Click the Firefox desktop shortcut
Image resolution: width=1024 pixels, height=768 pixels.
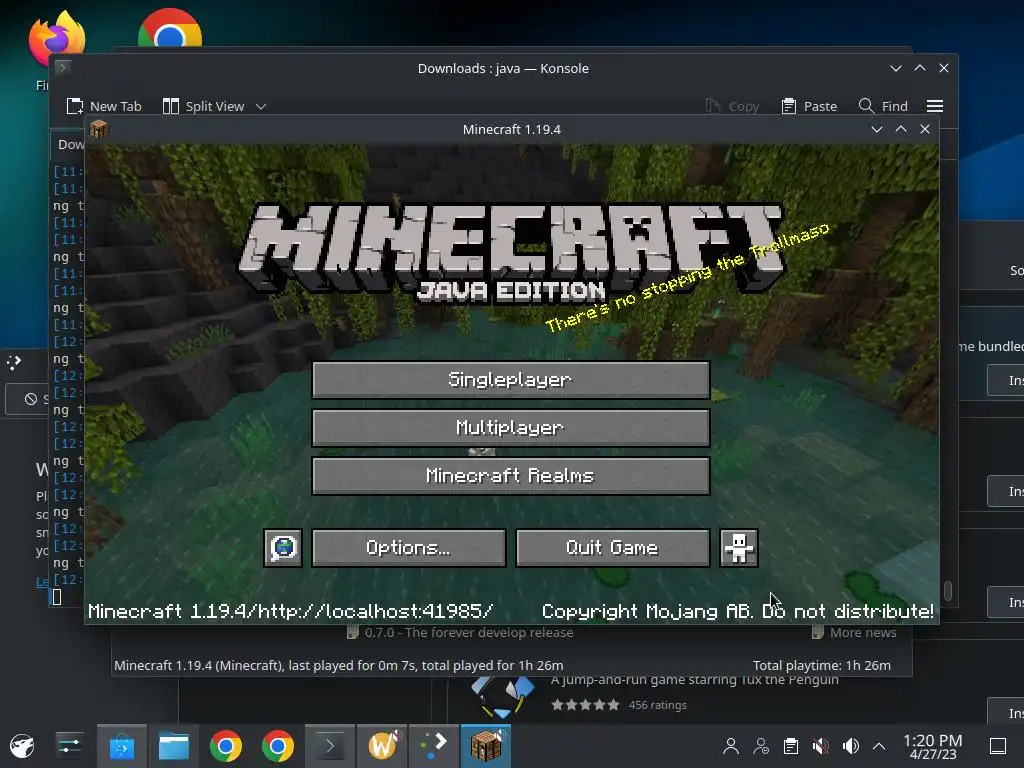pos(57,39)
